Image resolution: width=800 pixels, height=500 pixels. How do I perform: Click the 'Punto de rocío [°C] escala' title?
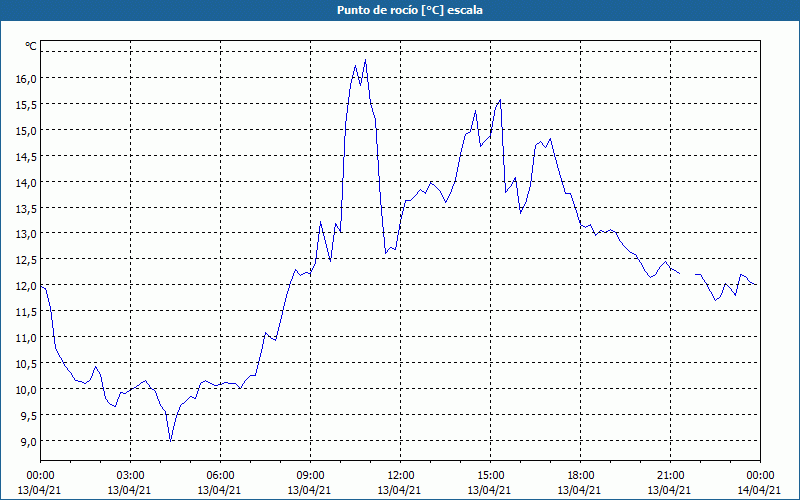click(x=400, y=10)
